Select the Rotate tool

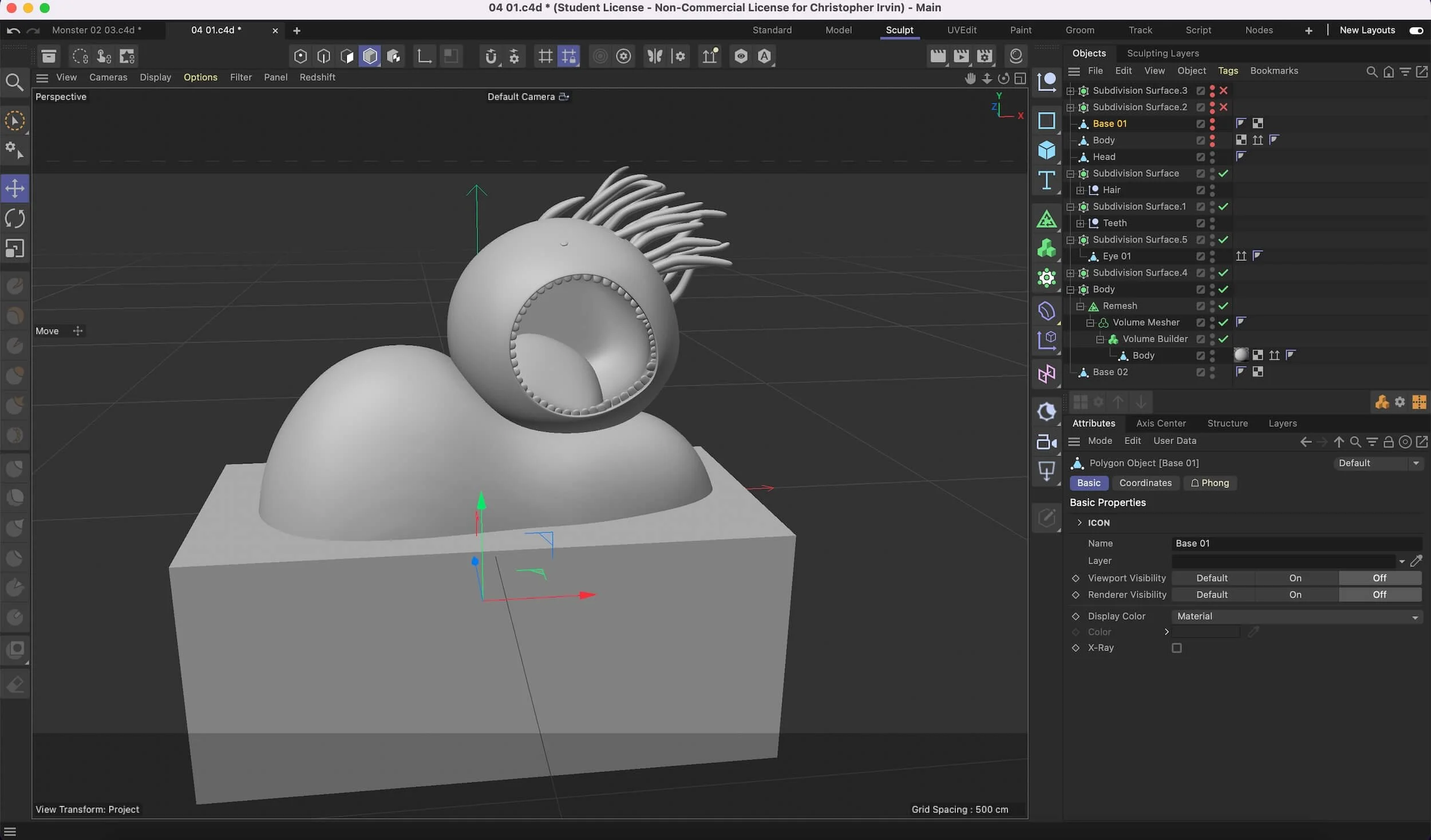(x=15, y=218)
